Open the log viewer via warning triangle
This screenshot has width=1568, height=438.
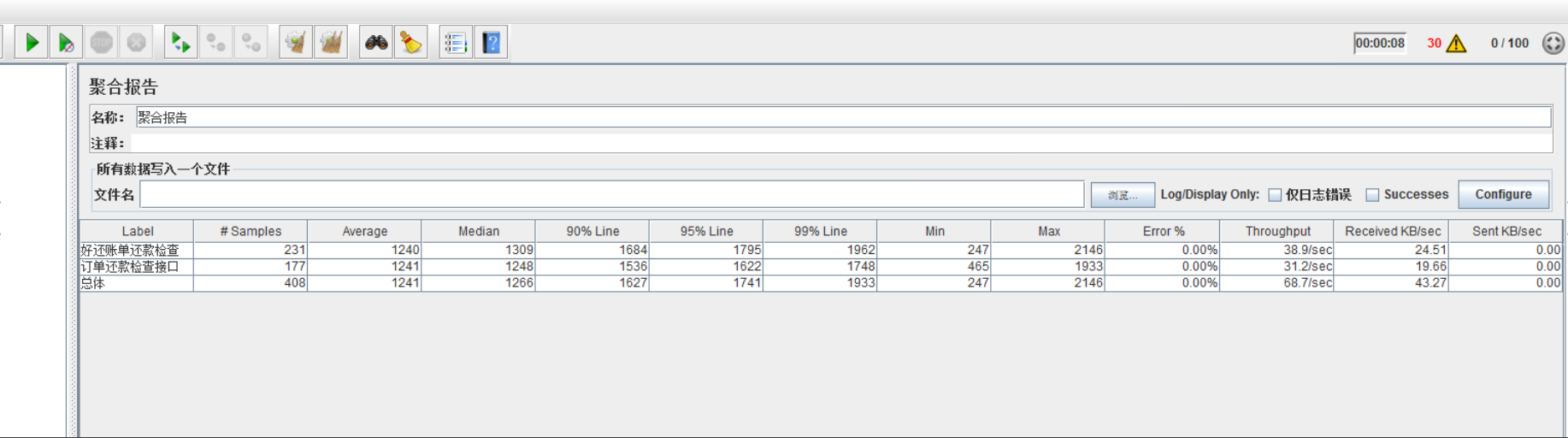[1456, 43]
